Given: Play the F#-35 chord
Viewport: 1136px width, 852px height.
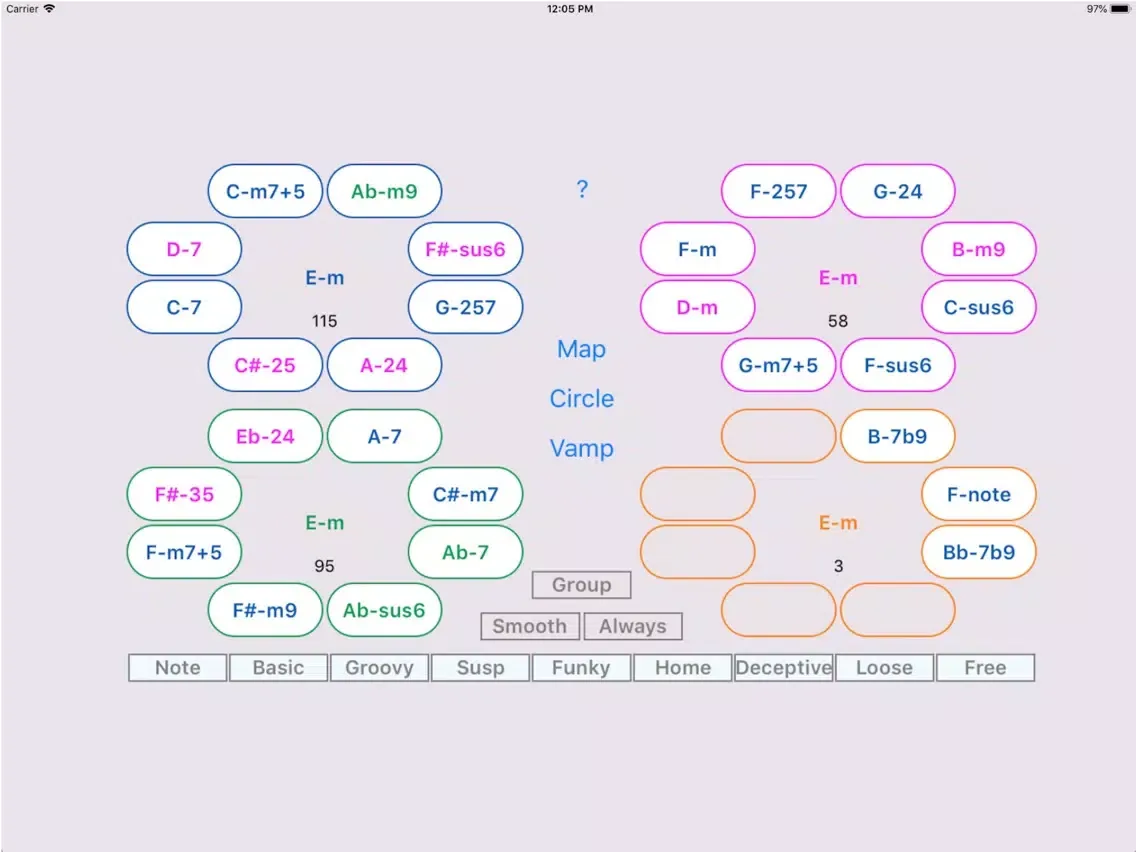Looking at the screenshot, I should tap(184, 494).
